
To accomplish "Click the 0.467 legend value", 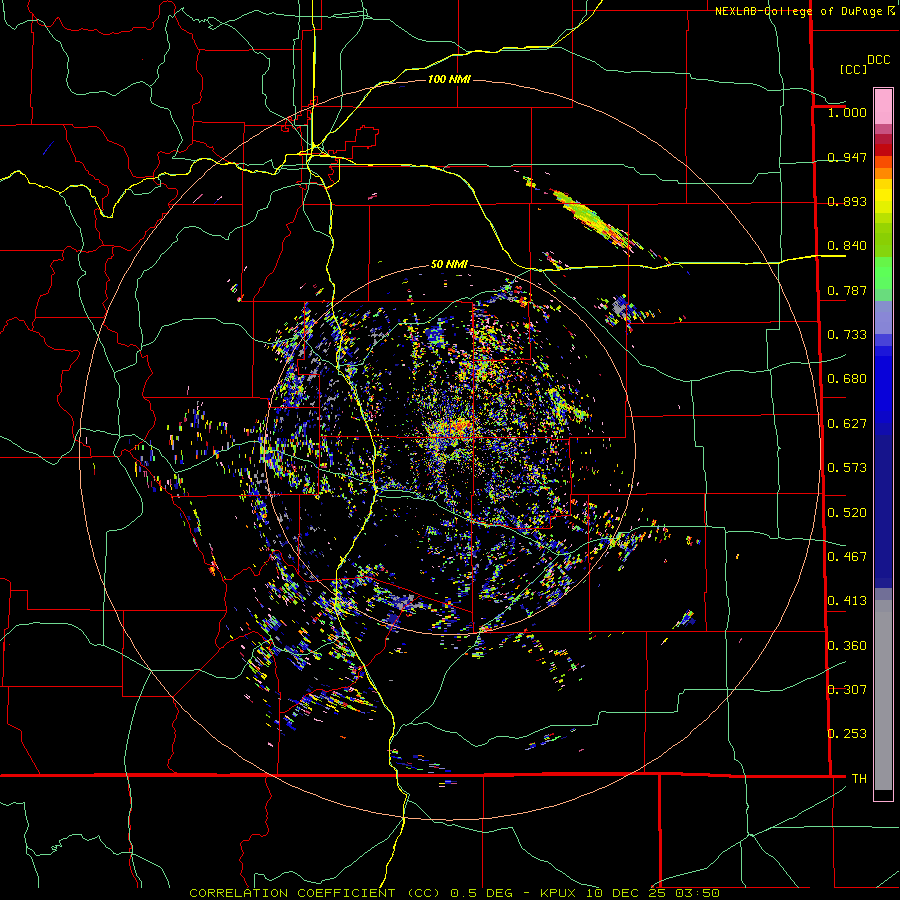I will click(x=847, y=557).
